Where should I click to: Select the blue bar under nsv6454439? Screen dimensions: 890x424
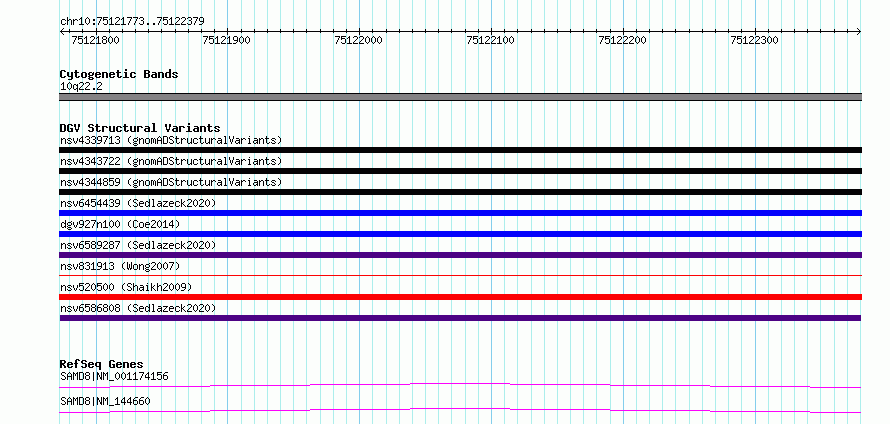tap(460, 213)
